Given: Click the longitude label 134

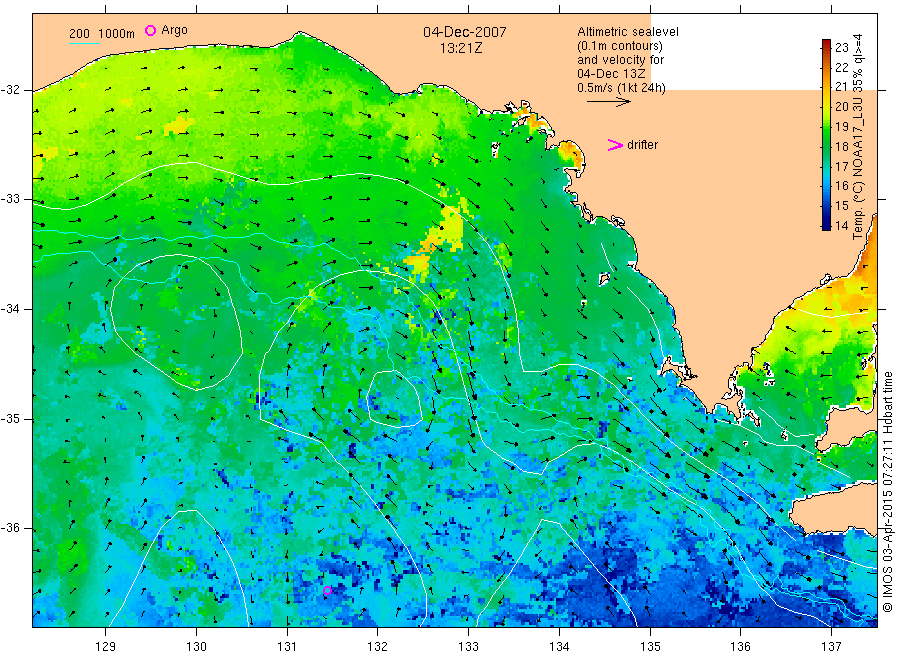Looking at the screenshot, I should 559,647.
